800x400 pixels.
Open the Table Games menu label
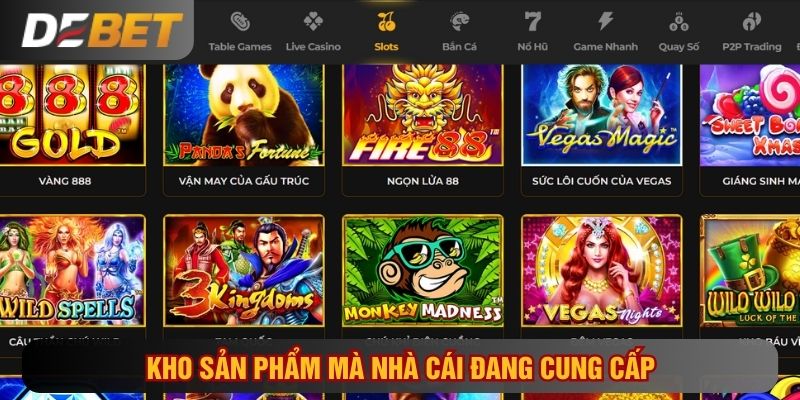pyautogui.click(x=240, y=46)
